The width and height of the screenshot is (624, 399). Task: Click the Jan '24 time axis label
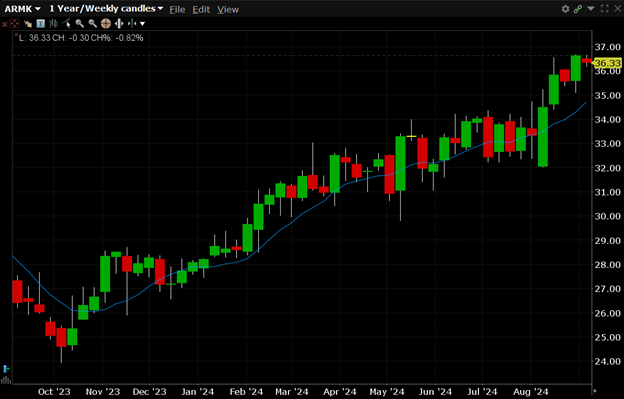point(197,392)
